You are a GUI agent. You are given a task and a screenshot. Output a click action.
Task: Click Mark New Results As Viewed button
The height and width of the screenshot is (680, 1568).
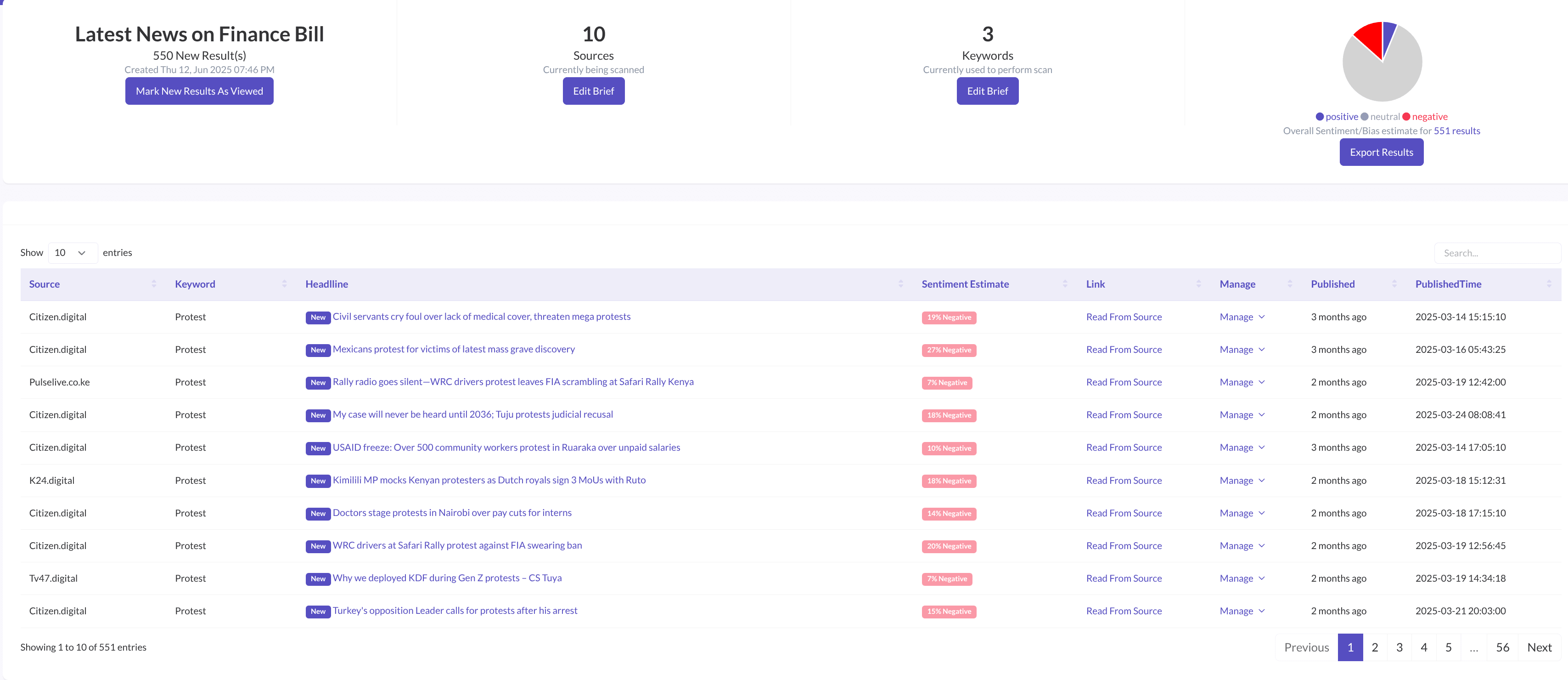pos(199,91)
